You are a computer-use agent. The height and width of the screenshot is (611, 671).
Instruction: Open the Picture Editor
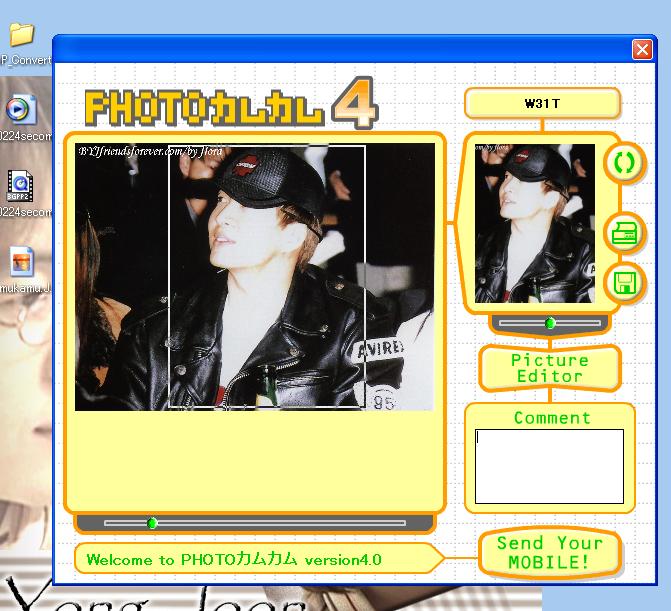[x=549, y=368]
